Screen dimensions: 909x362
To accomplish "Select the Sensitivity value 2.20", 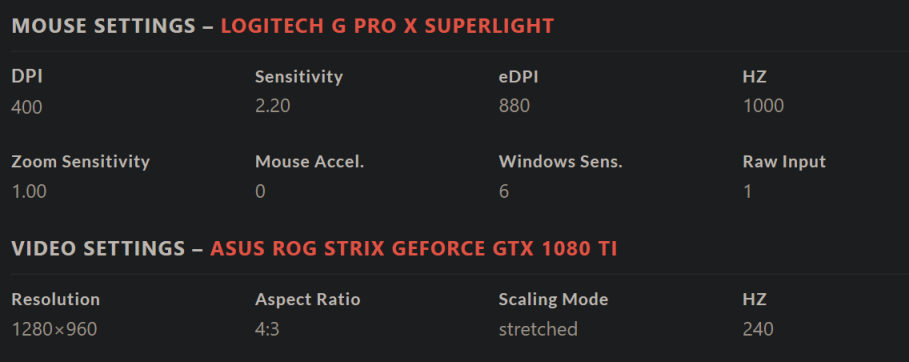I will point(272,106).
